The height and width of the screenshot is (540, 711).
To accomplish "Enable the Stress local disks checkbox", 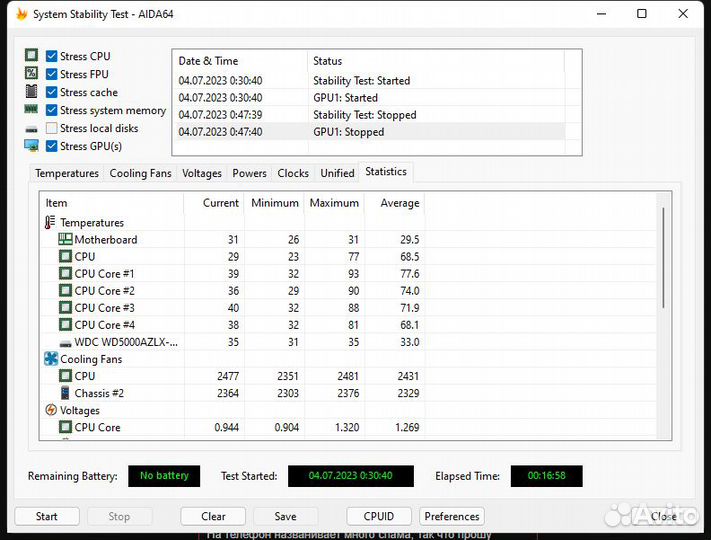I will tap(52, 128).
